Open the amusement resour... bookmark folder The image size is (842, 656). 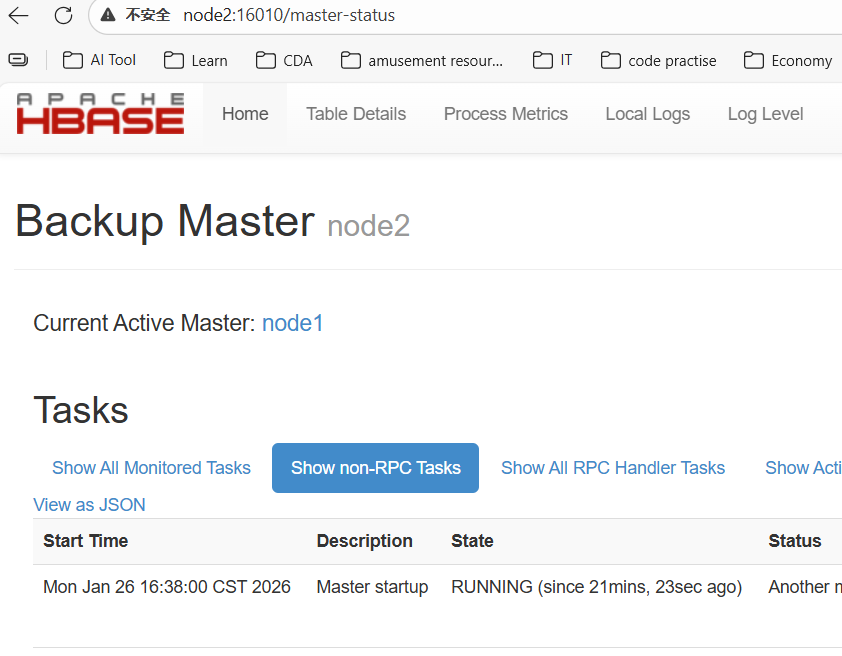tap(422, 61)
